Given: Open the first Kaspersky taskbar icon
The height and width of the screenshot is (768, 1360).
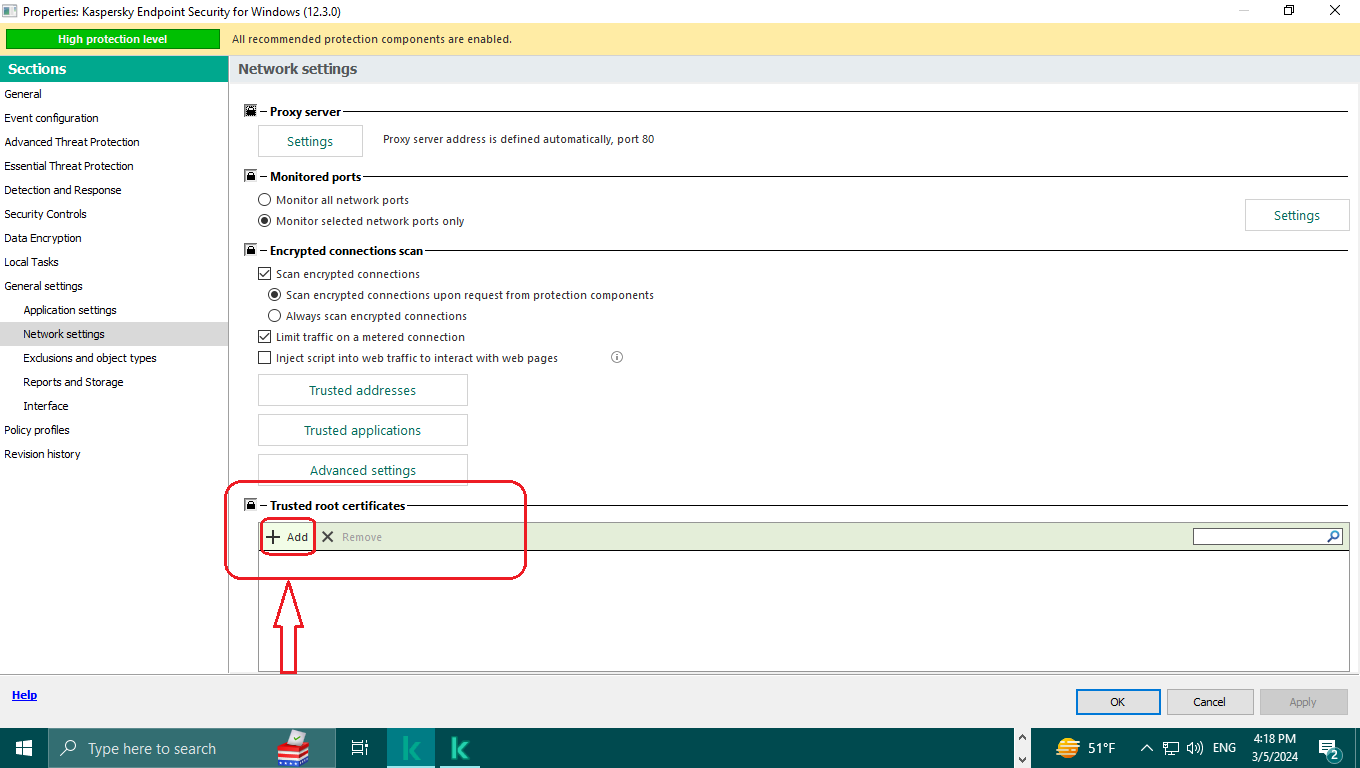Looking at the screenshot, I should [x=410, y=748].
